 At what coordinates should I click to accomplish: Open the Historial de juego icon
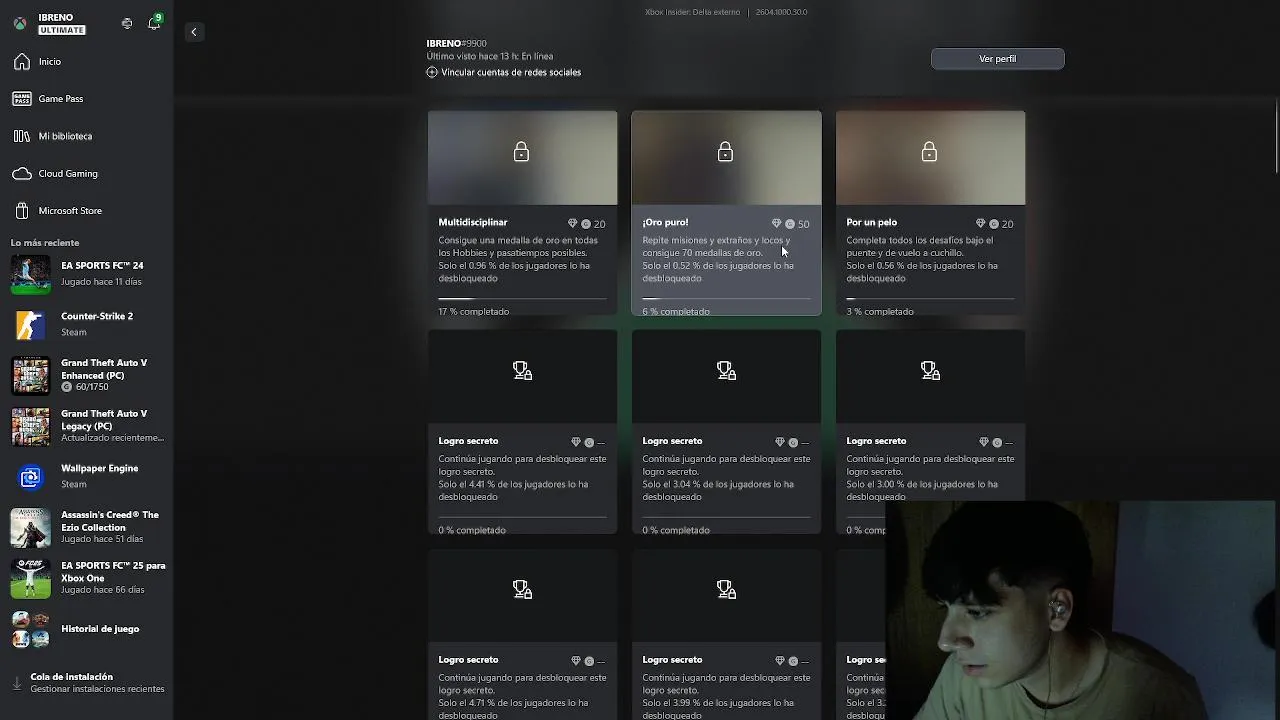pos(30,629)
